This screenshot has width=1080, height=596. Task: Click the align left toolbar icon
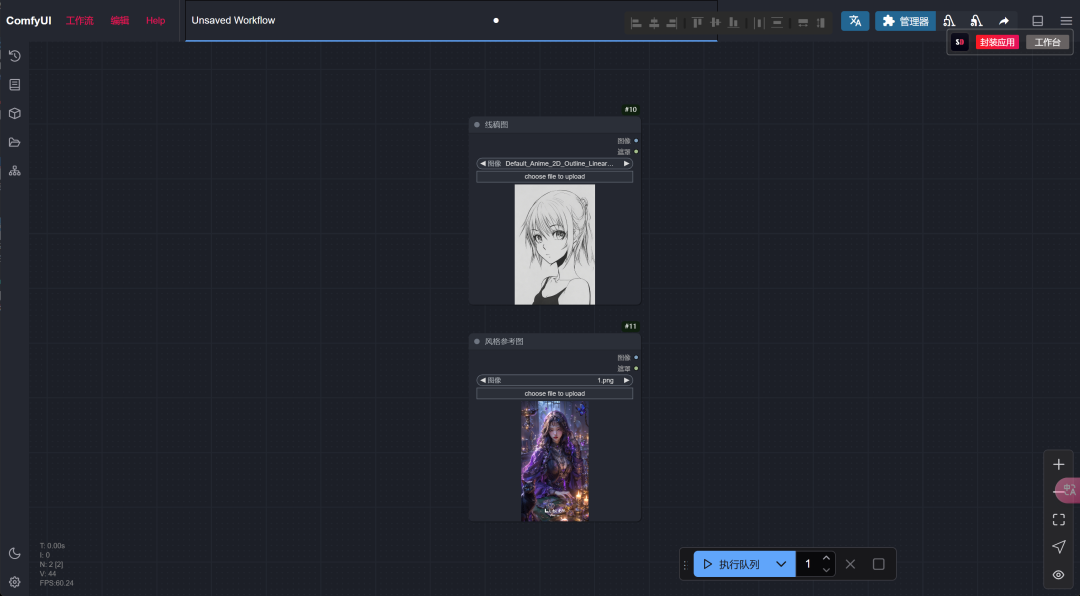pos(636,23)
